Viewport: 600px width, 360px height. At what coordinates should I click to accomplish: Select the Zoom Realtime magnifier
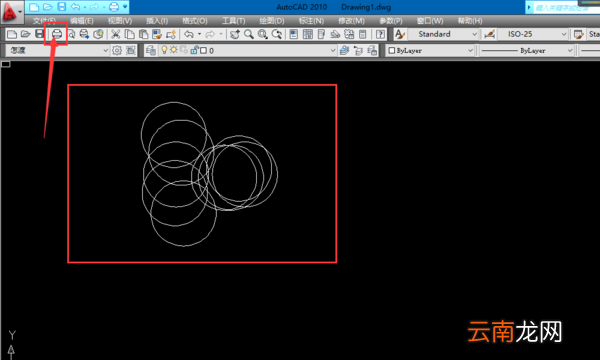click(249, 34)
